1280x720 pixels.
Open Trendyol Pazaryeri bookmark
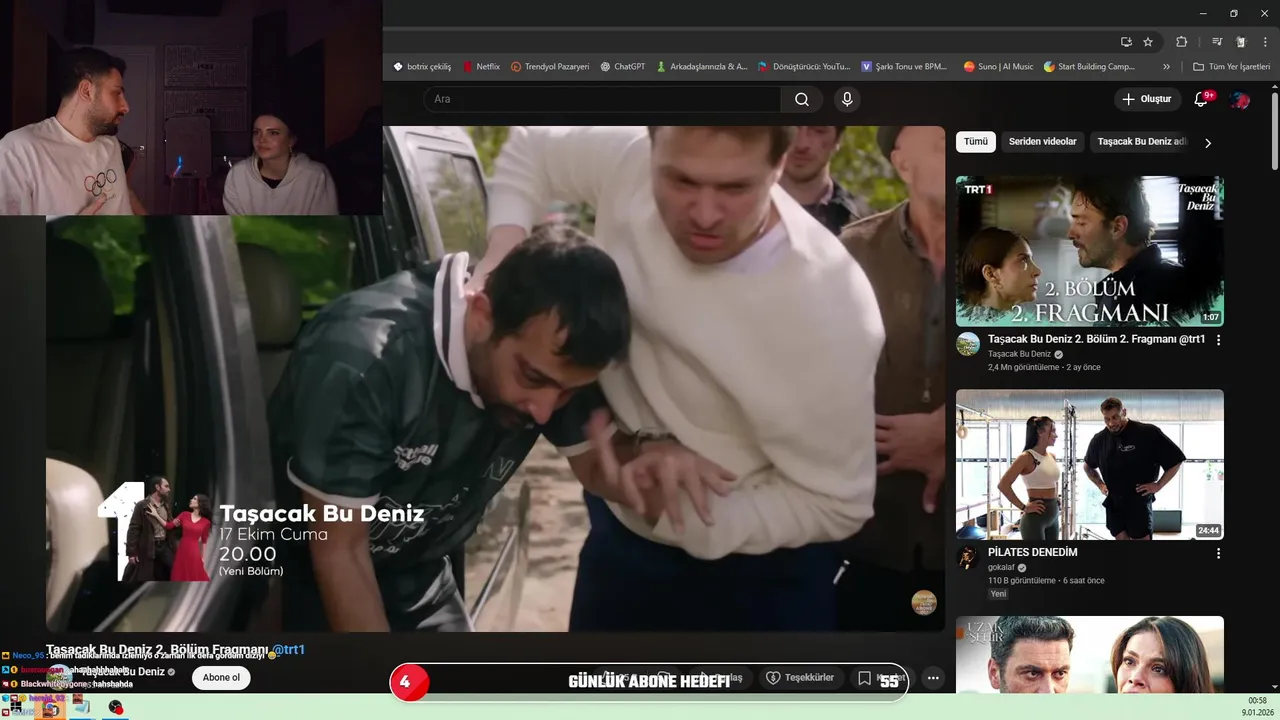click(550, 67)
